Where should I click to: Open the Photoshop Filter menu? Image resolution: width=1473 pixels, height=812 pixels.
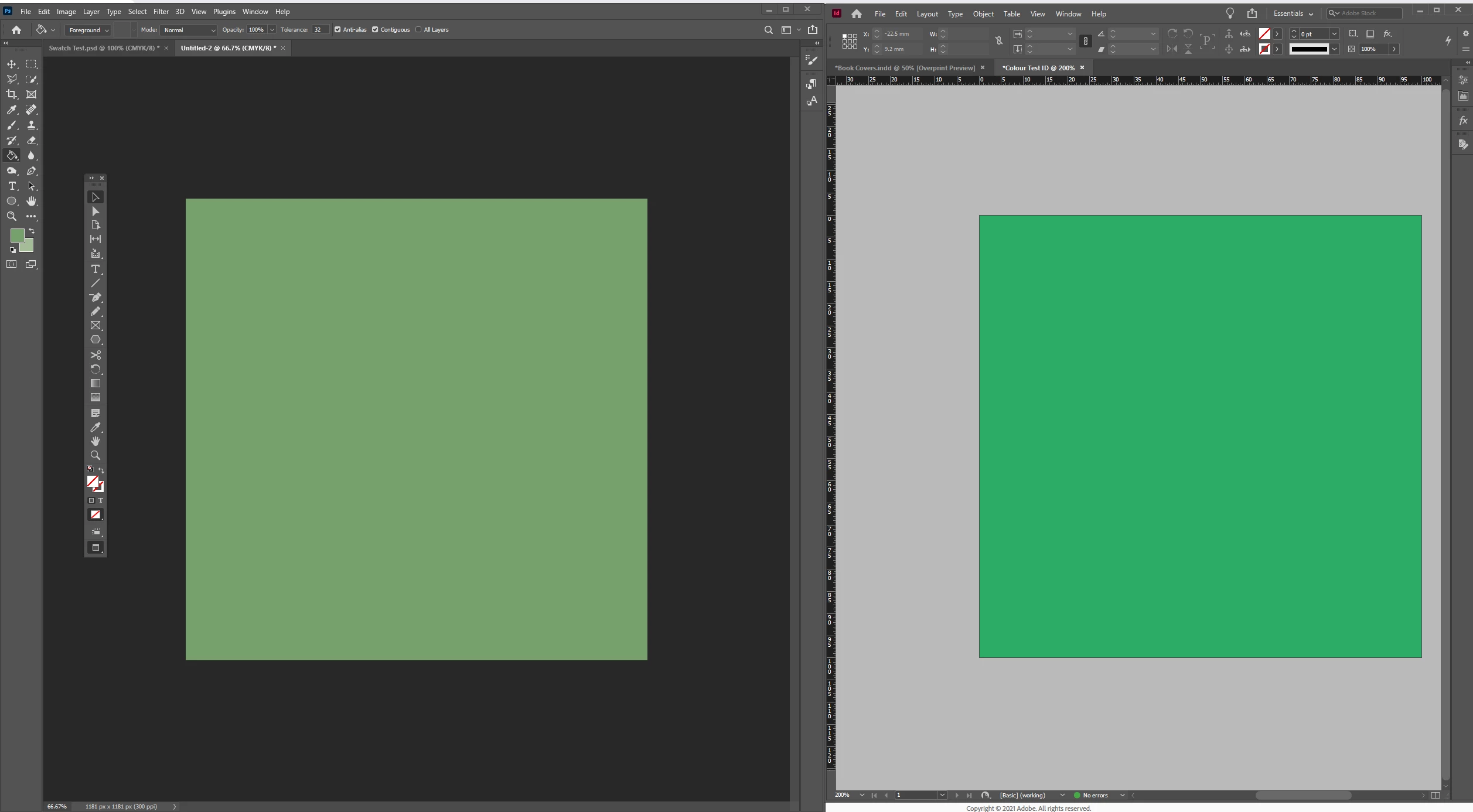(161, 12)
